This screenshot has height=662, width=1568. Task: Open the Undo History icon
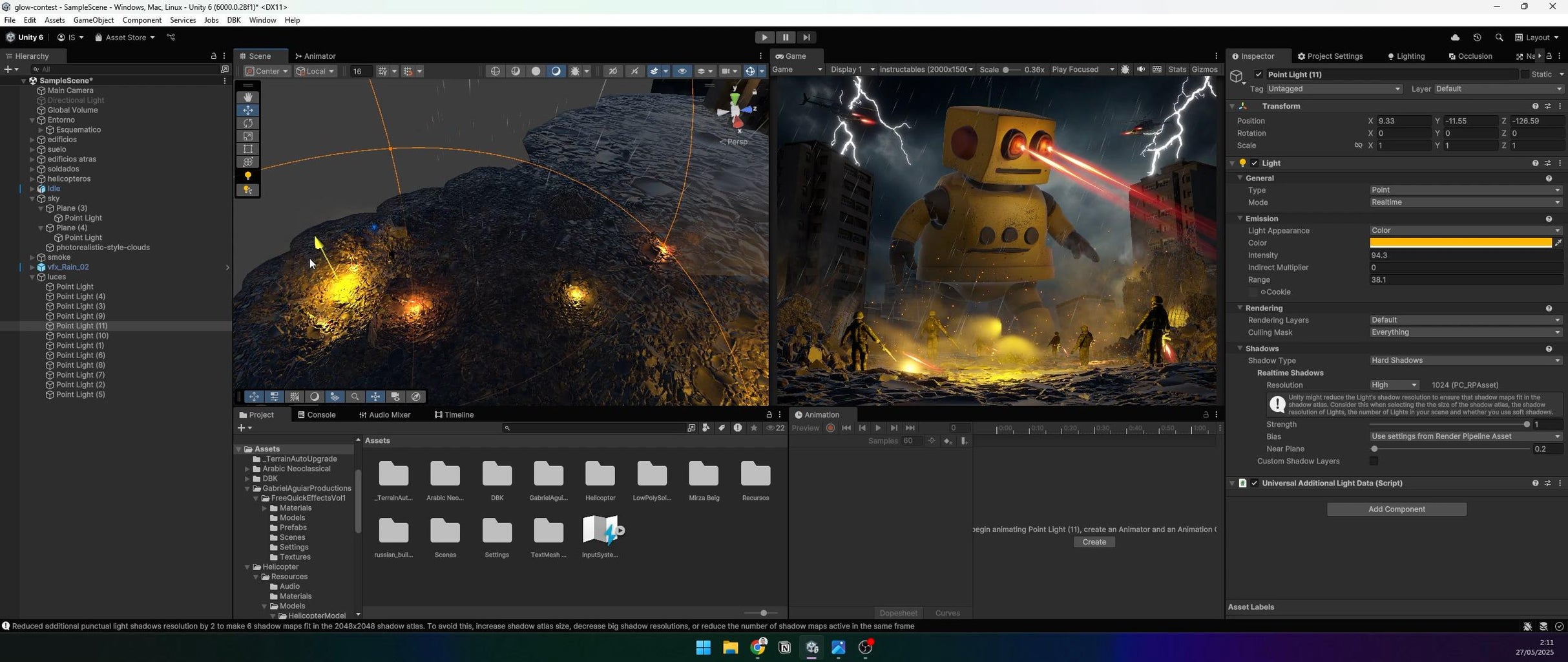1477,37
